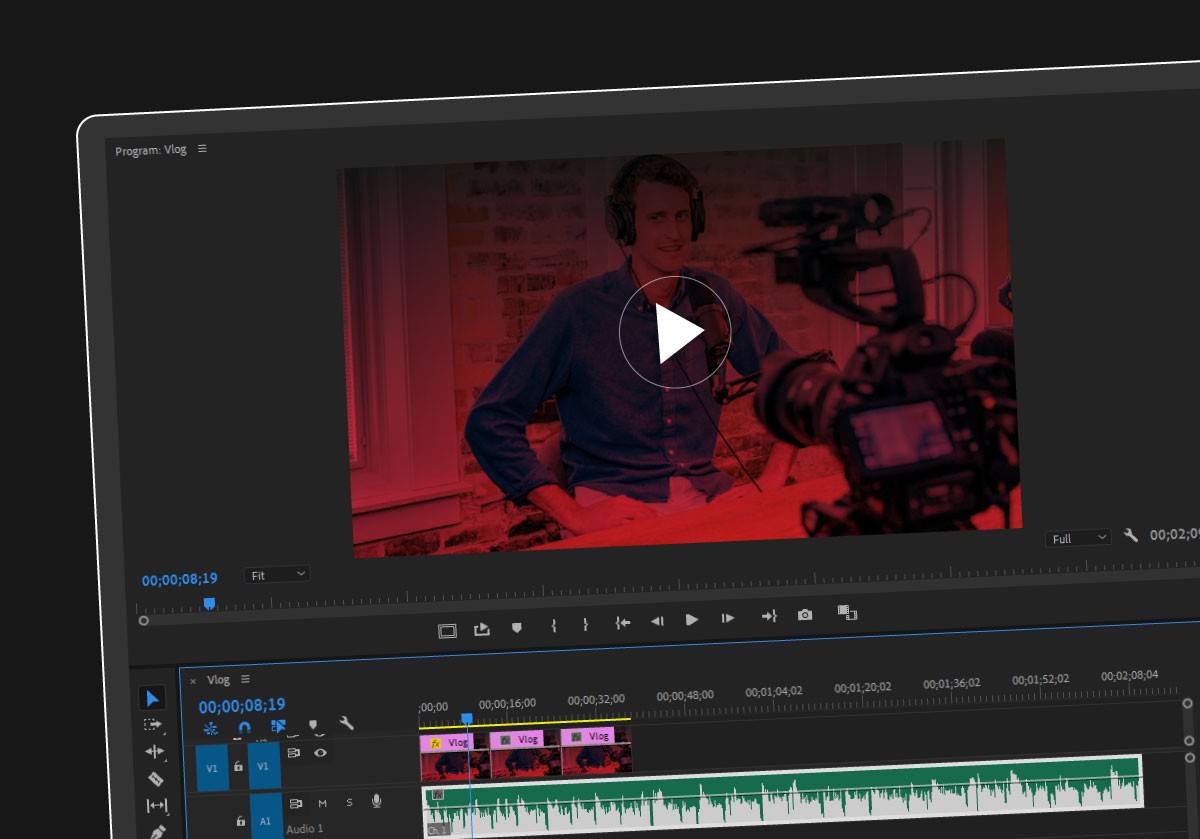Select the Pen tool
1200x839 pixels.
click(x=157, y=831)
